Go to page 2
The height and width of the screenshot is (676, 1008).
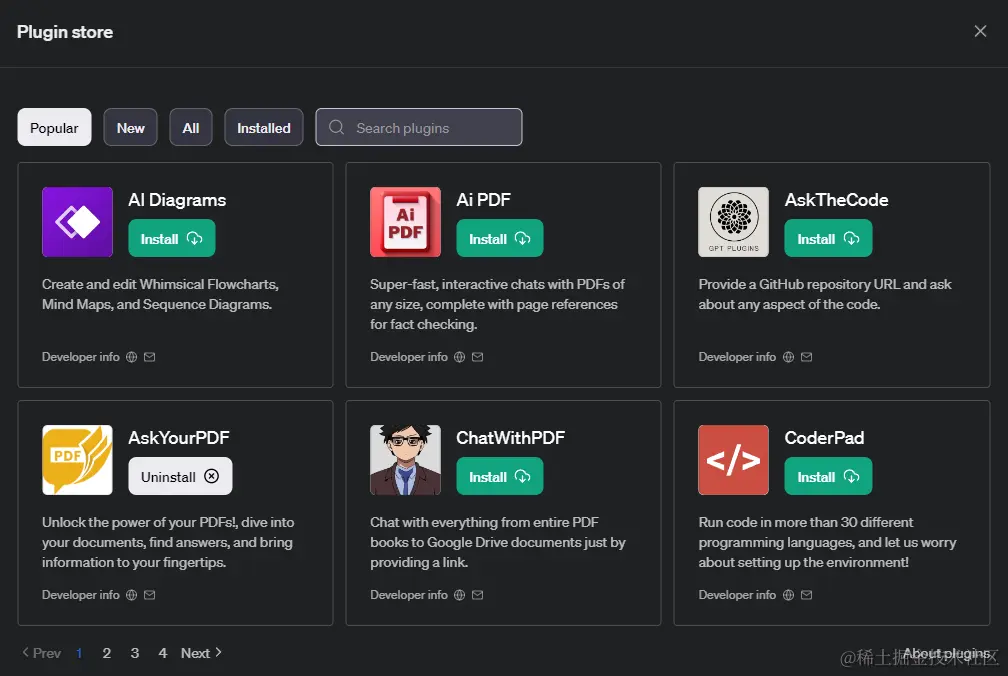tap(107, 653)
